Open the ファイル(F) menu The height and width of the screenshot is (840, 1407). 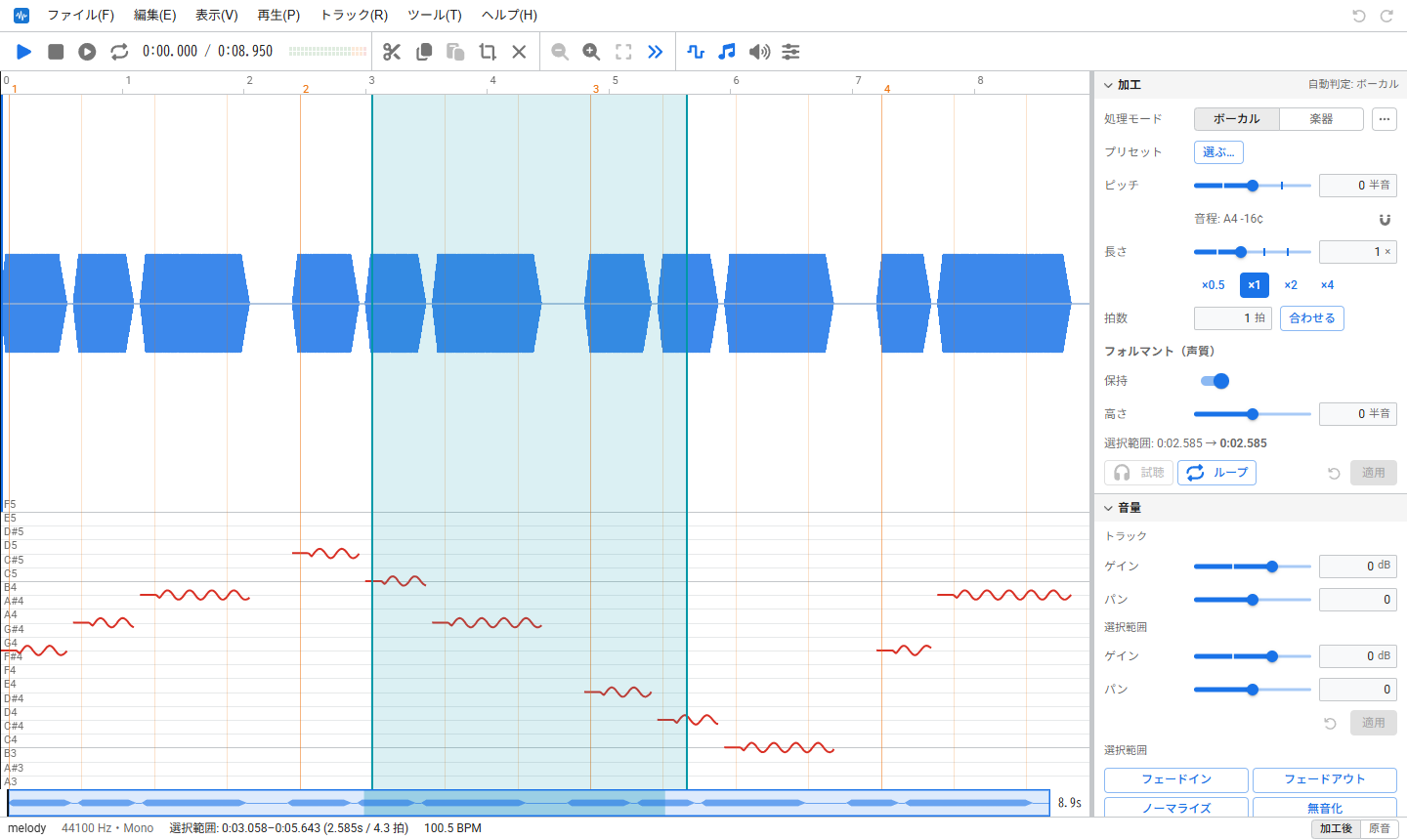pyautogui.click(x=81, y=16)
